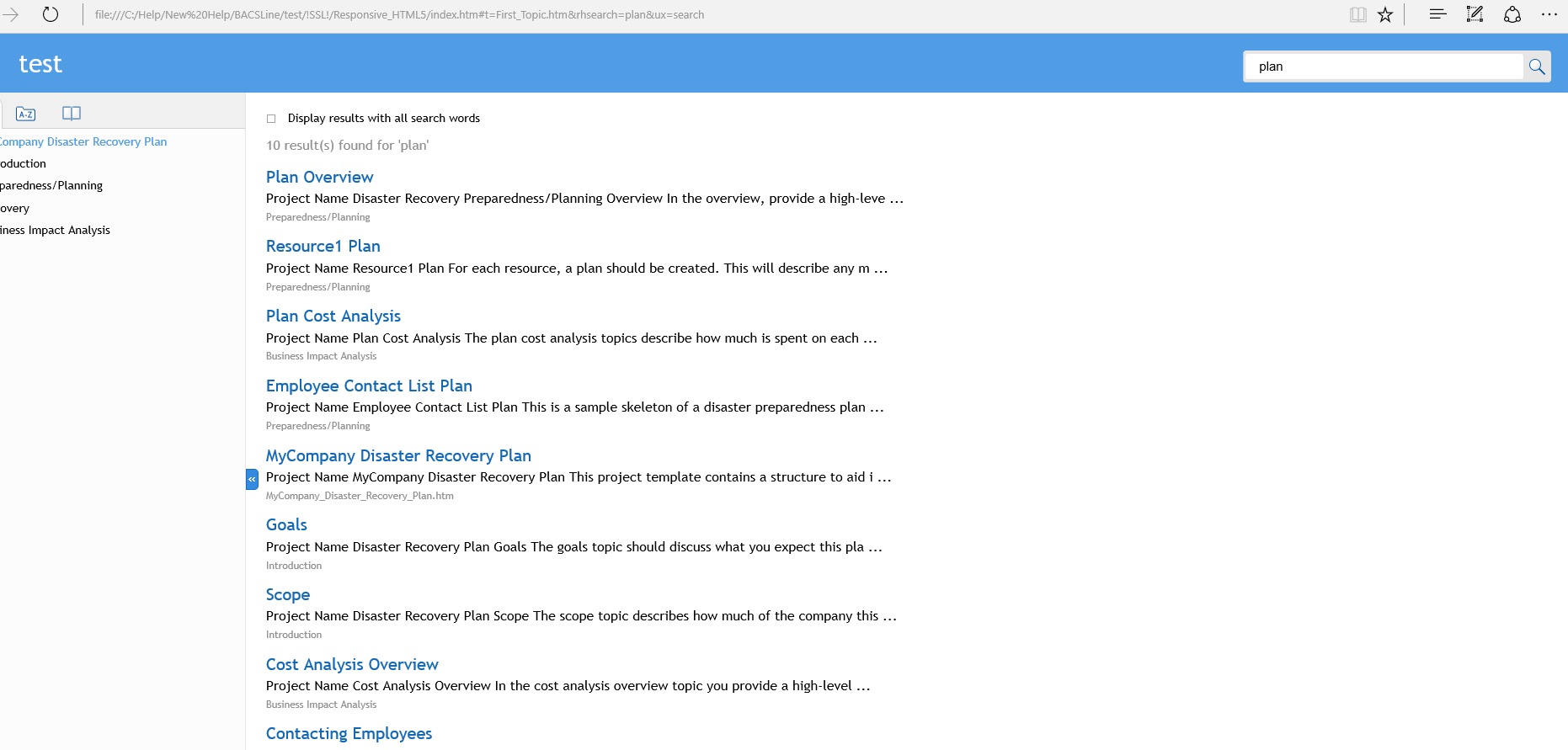Open the Plan Cost Analysis result
1568x750 pixels.
point(333,316)
